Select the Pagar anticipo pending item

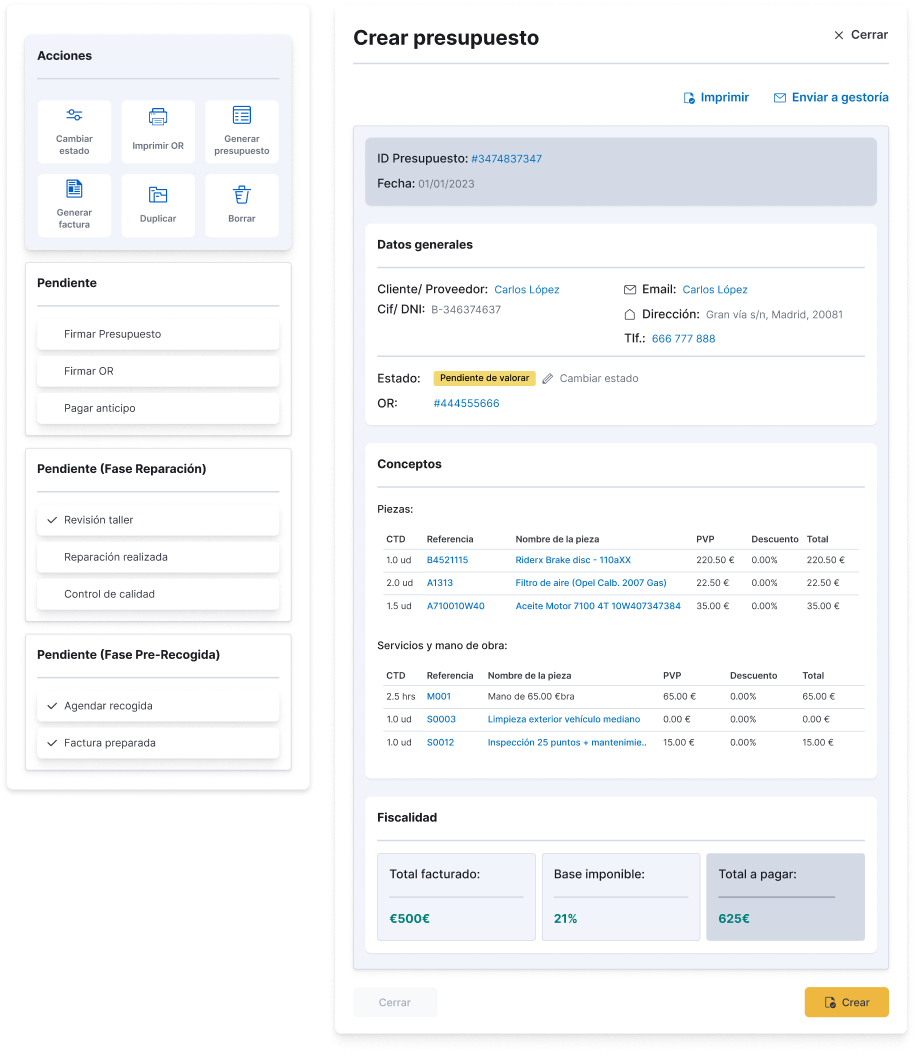coord(158,408)
